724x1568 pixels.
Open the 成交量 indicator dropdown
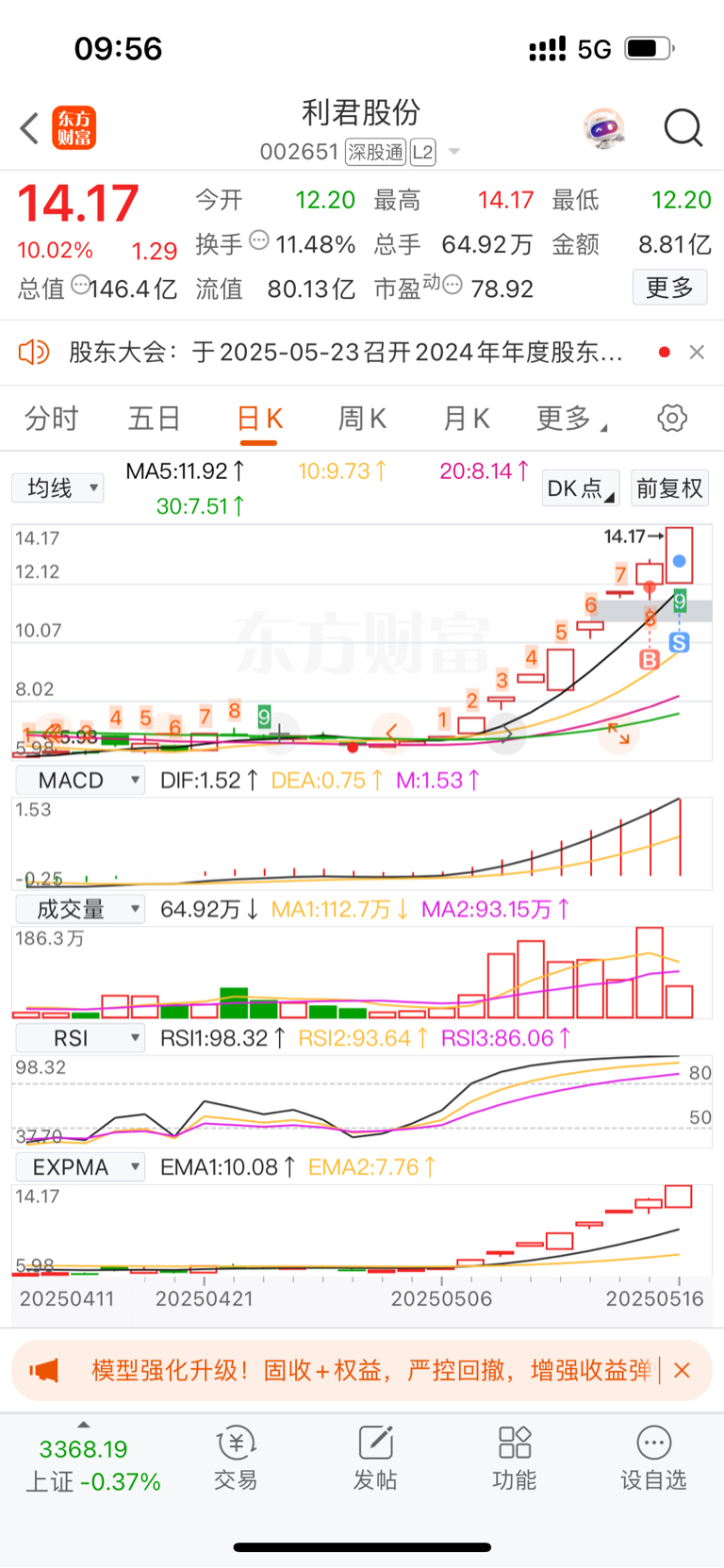[80, 909]
